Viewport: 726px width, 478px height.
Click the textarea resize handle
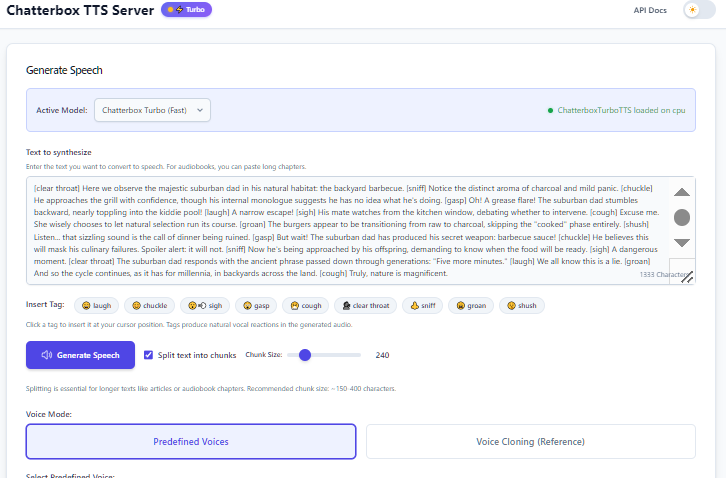pos(687,277)
